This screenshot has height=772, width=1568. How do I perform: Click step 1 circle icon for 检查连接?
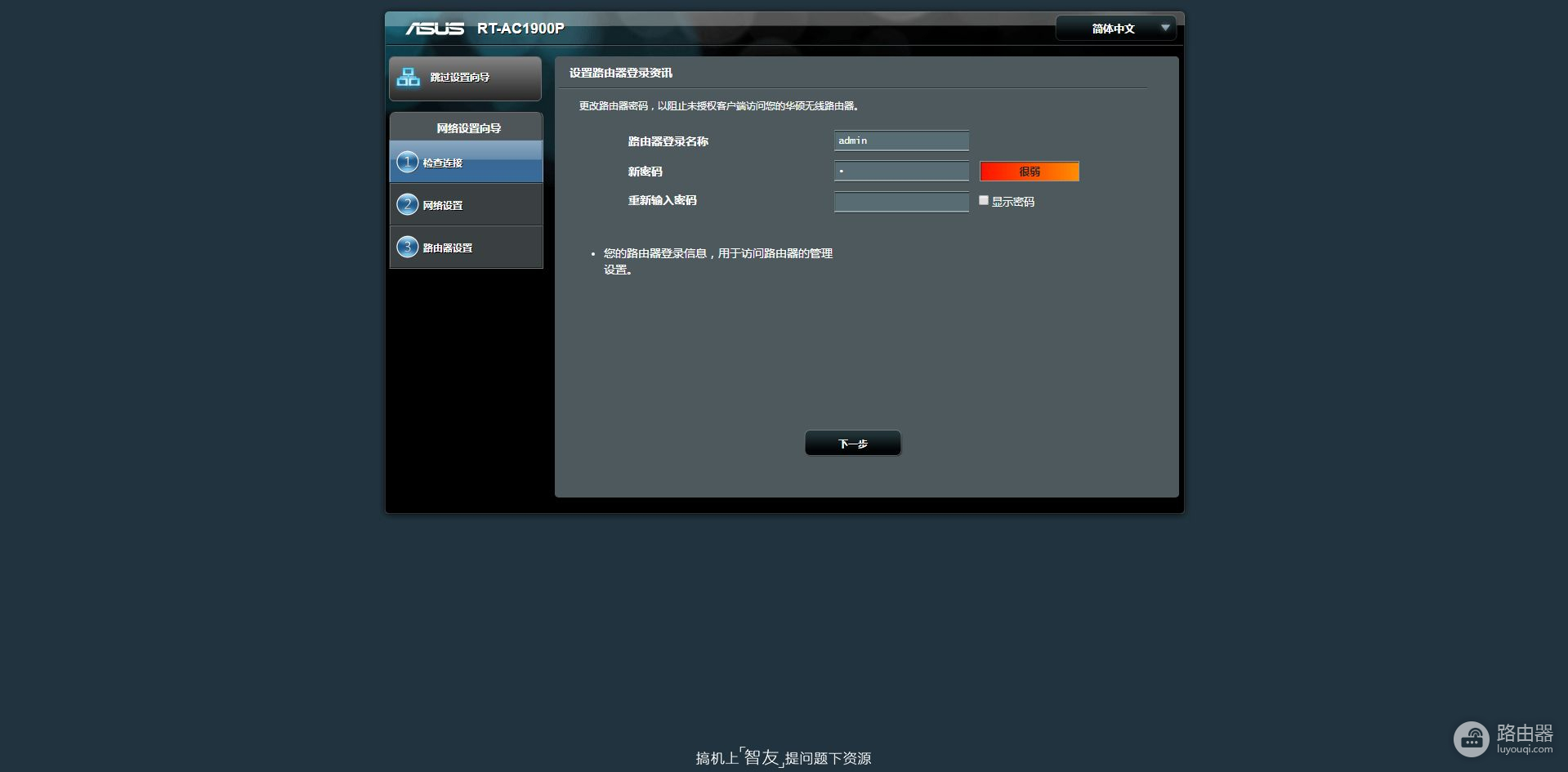click(407, 162)
